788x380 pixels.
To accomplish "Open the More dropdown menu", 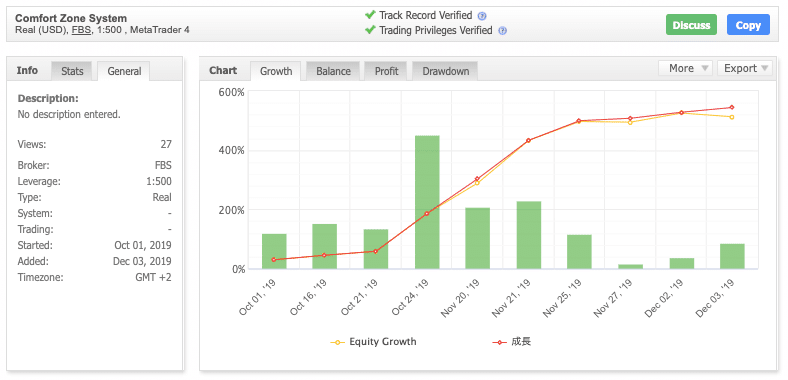I will (685, 68).
